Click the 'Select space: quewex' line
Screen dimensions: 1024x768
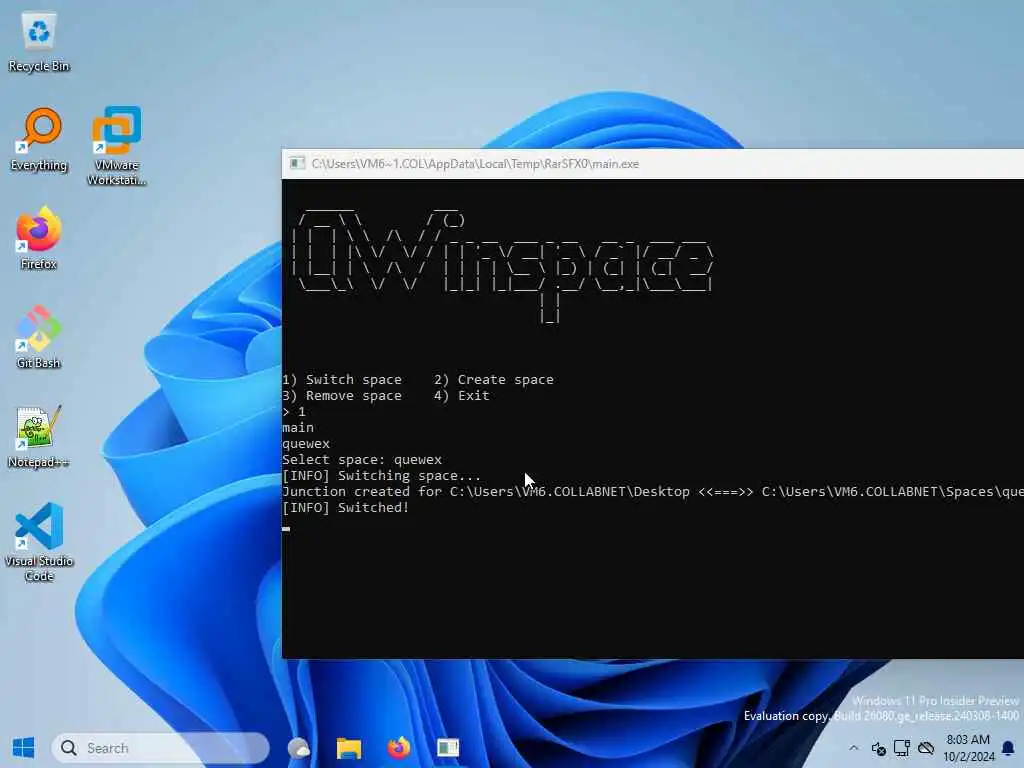(x=362, y=460)
